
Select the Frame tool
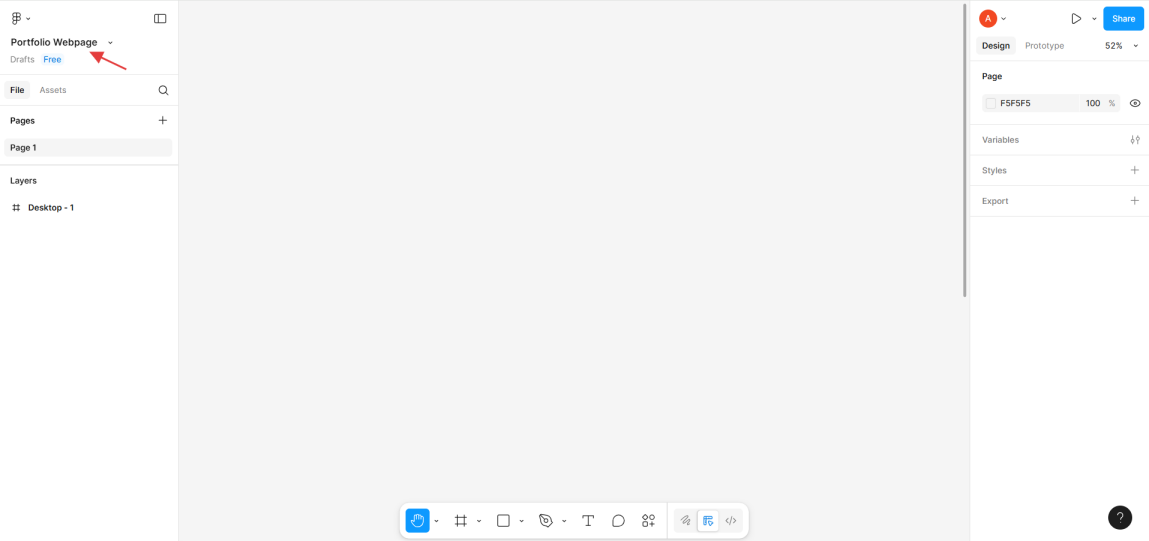click(x=461, y=521)
